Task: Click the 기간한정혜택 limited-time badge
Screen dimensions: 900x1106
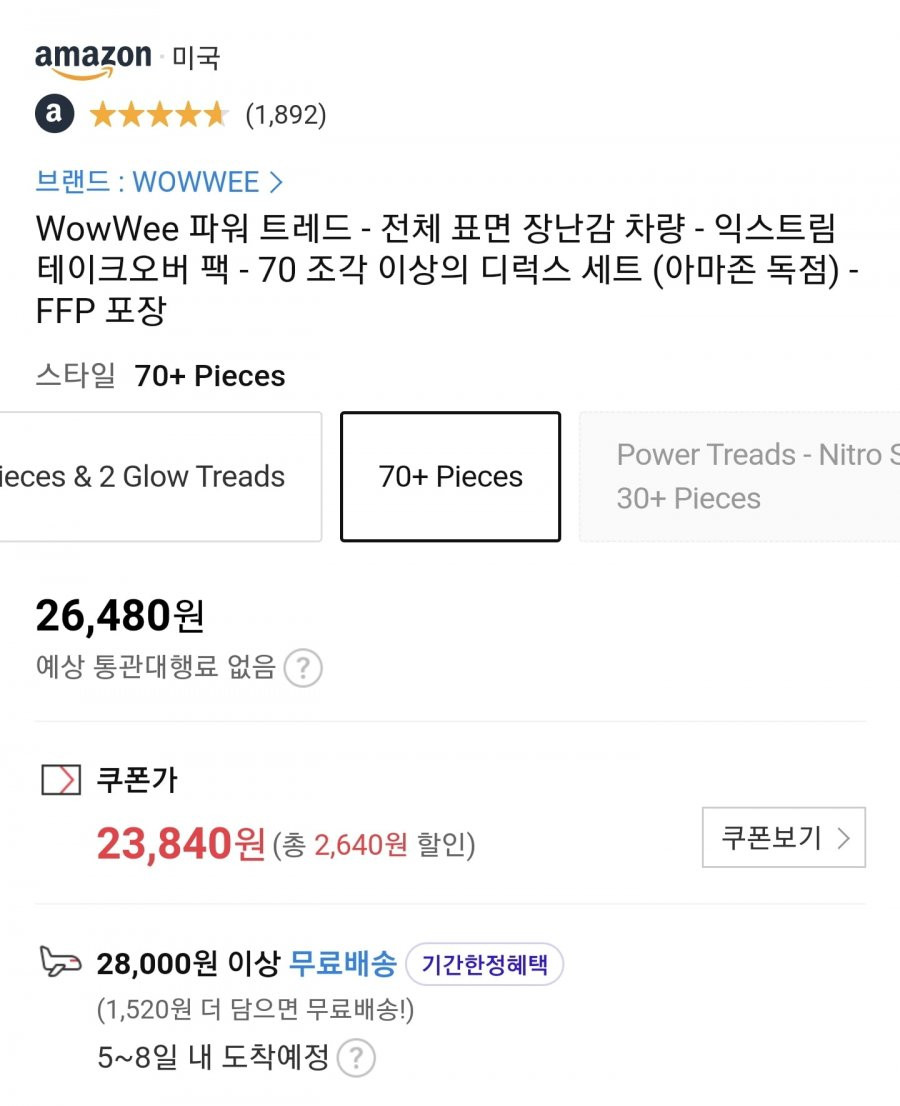Action: tap(485, 964)
